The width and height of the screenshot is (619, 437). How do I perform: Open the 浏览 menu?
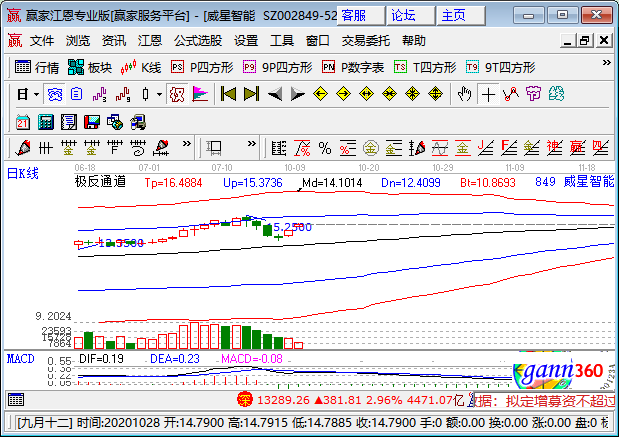coord(78,41)
